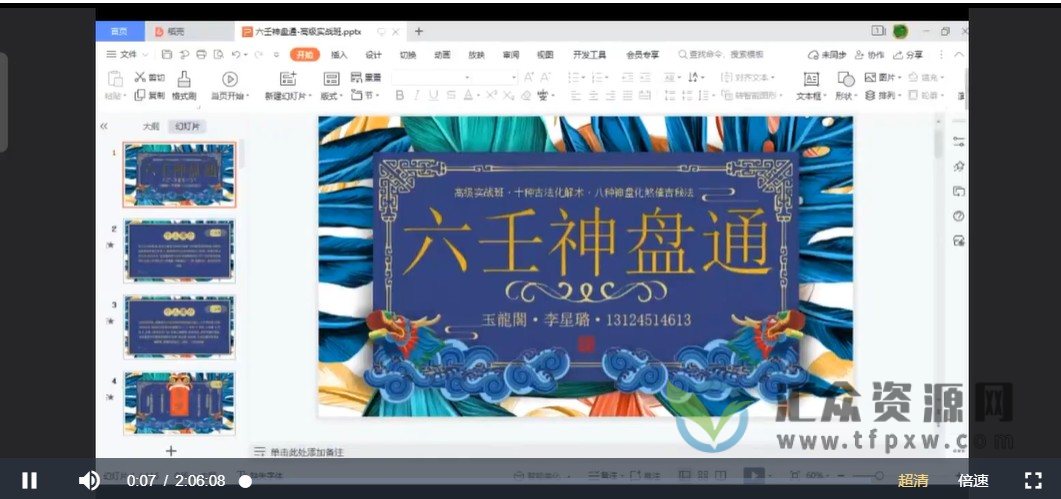The image size is (1061, 499).
Task: Open the 文件 menu
Action: (127, 55)
